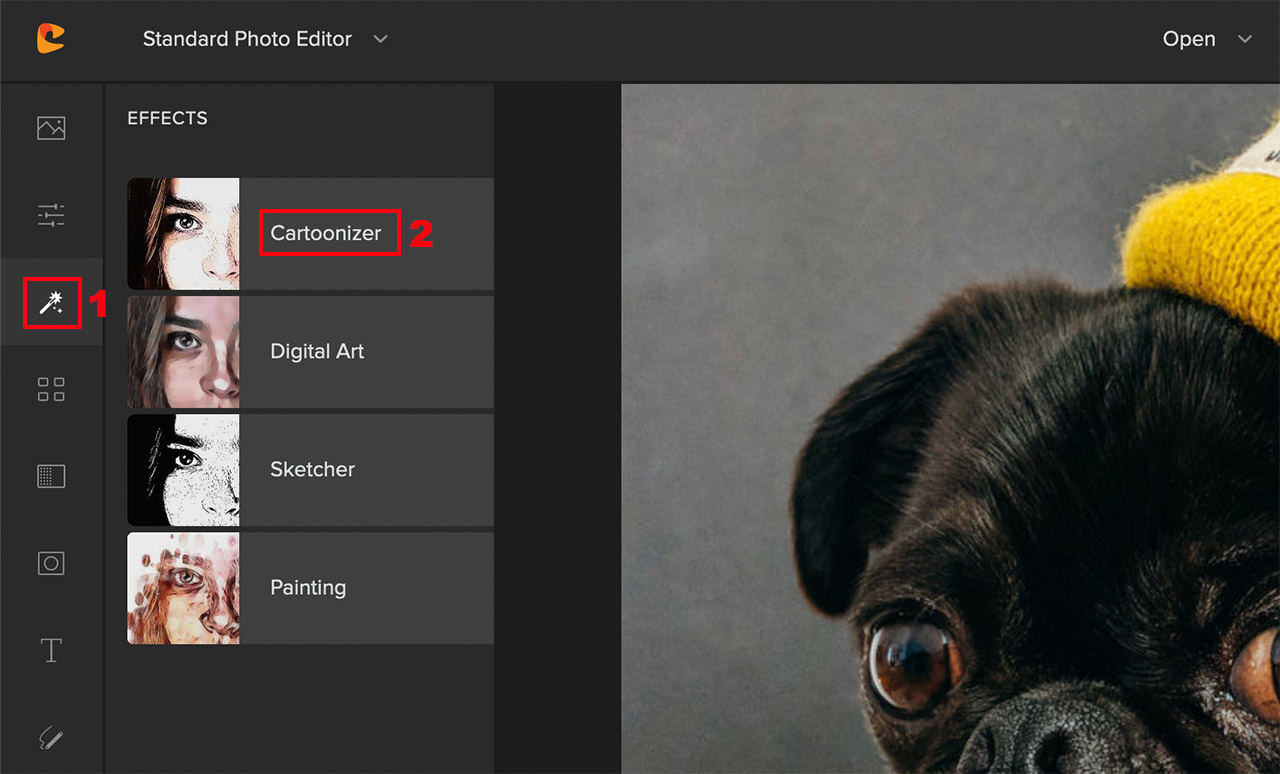Open the four-squares grid panel icon
The height and width of the screenshot is (774, 1280).
tap(51, 390)
